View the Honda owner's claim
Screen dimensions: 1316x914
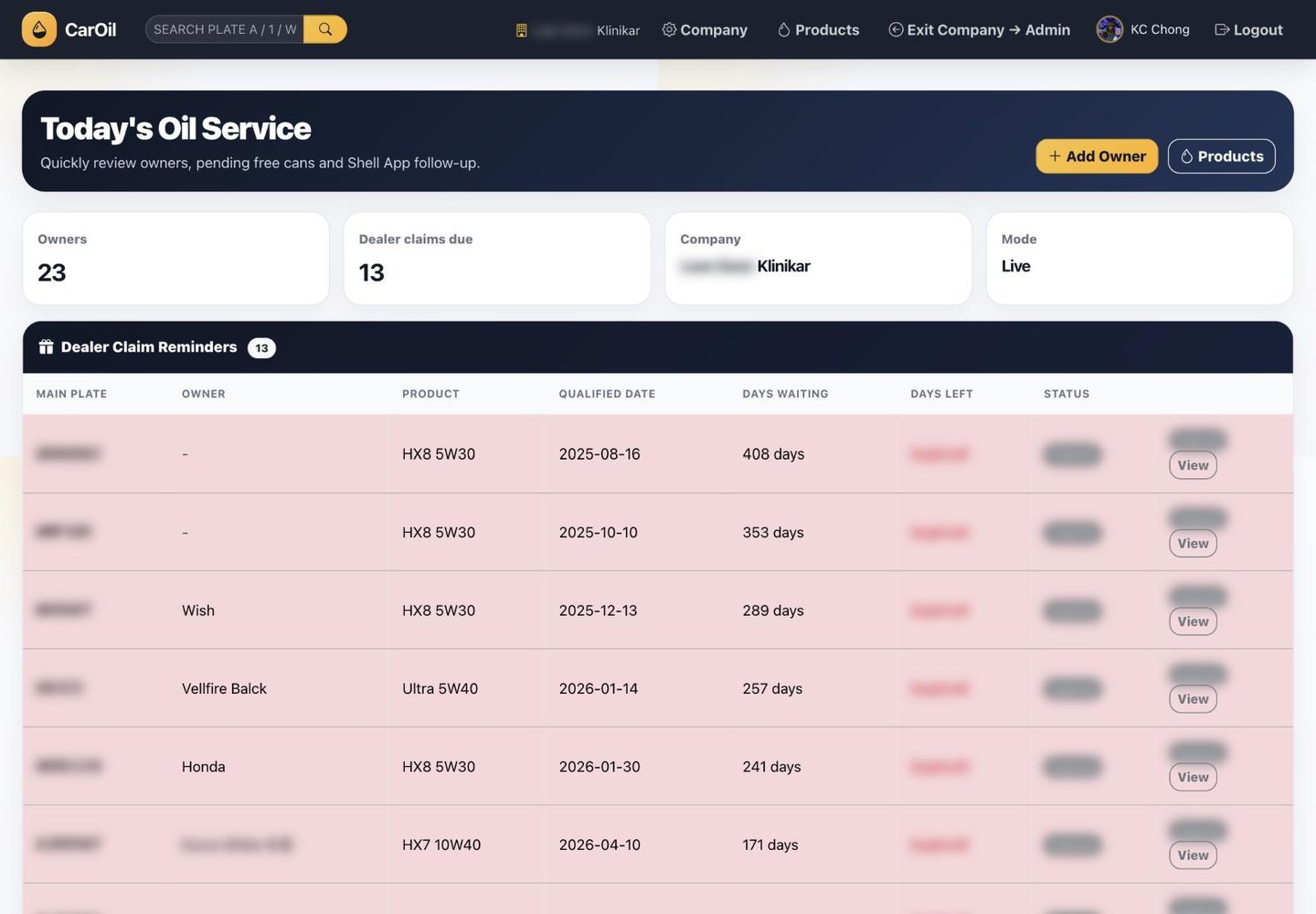click(1193, 778)
